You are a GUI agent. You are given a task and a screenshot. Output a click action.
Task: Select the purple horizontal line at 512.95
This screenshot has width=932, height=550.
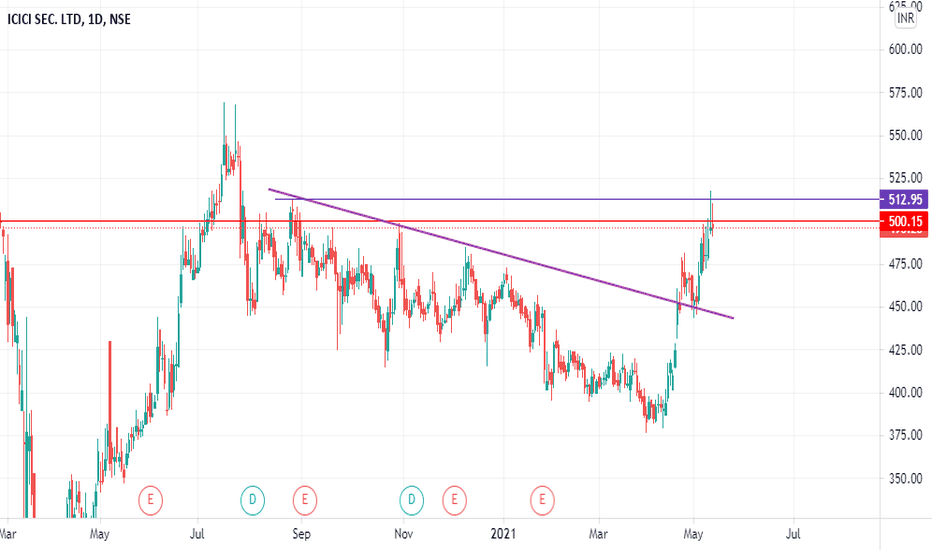click(x=577, y=199)
